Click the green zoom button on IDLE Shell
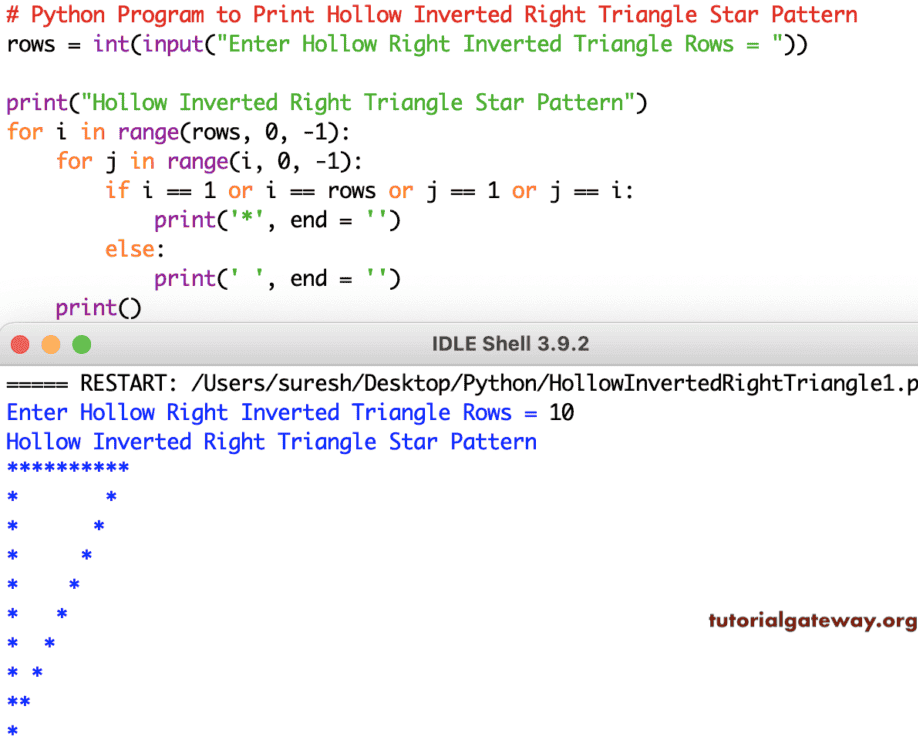Screen dimensions: 918x741 coord(81,343)
